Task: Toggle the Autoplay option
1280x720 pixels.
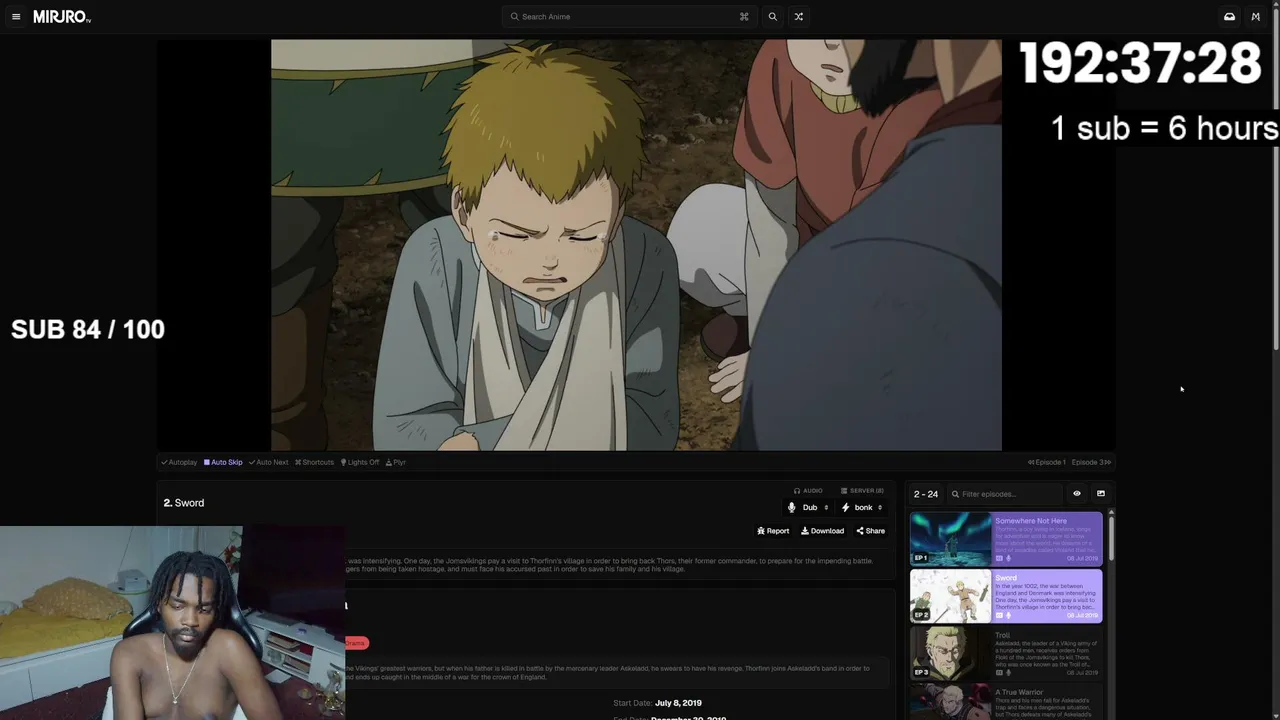Action: pyautogui.click(x=179, y=462)
